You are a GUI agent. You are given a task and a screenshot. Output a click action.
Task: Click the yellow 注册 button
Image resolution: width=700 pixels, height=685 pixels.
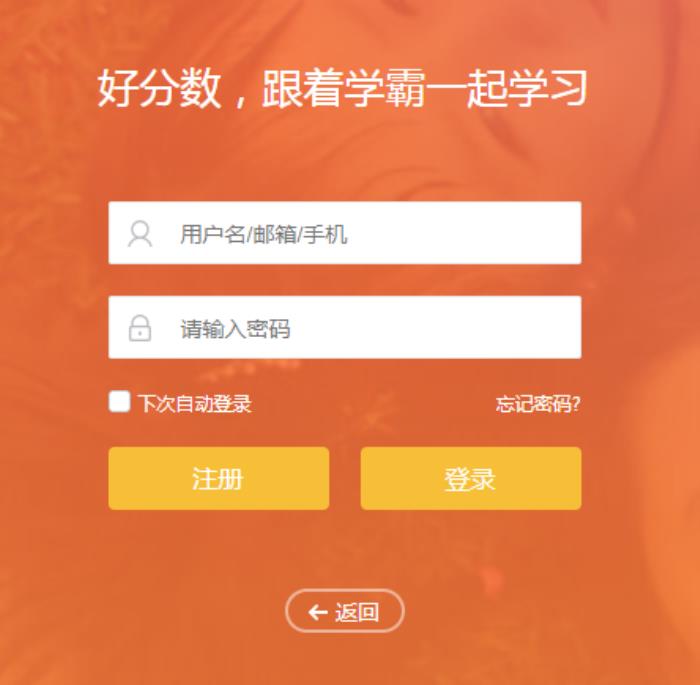pos(219,478)
